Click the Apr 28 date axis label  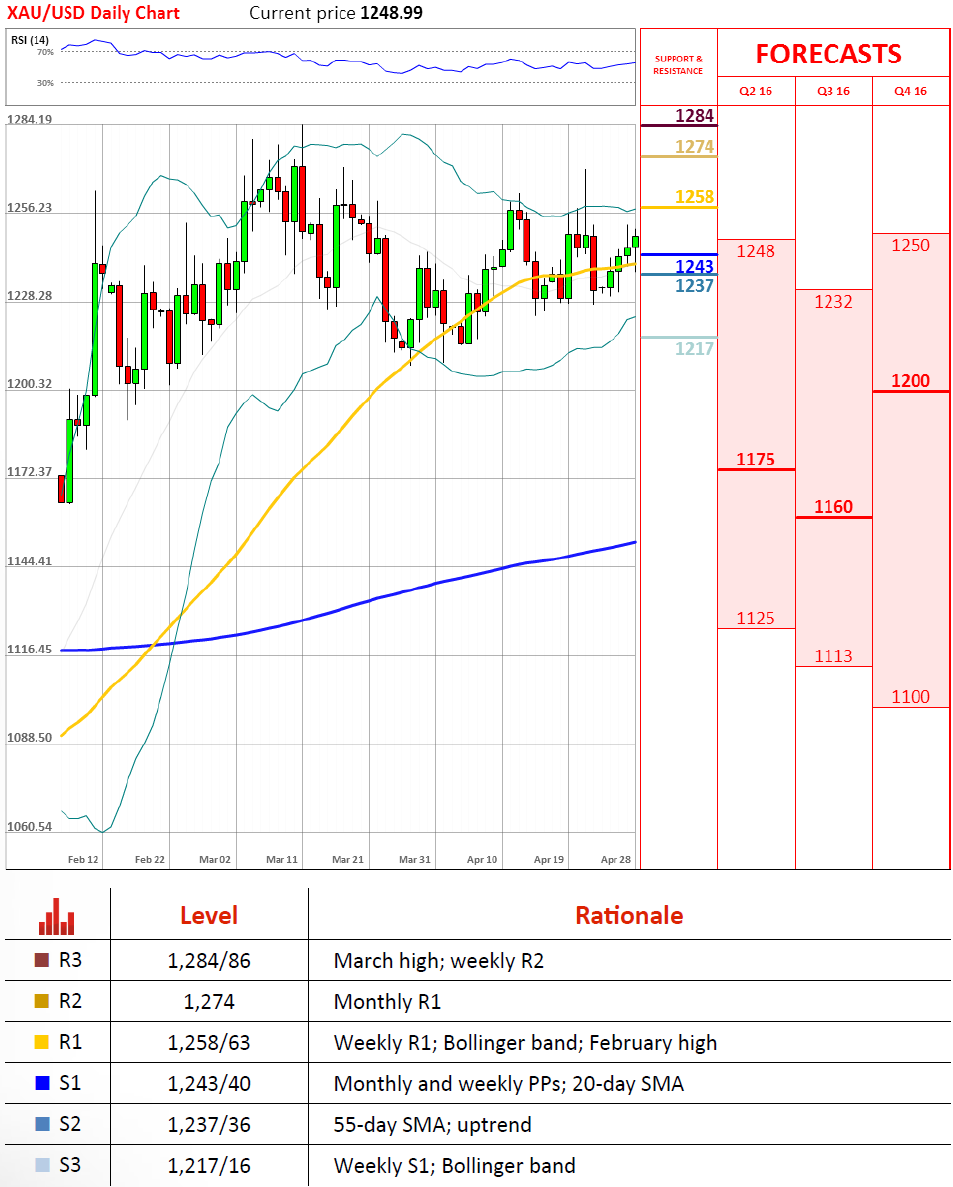point(616,859)
